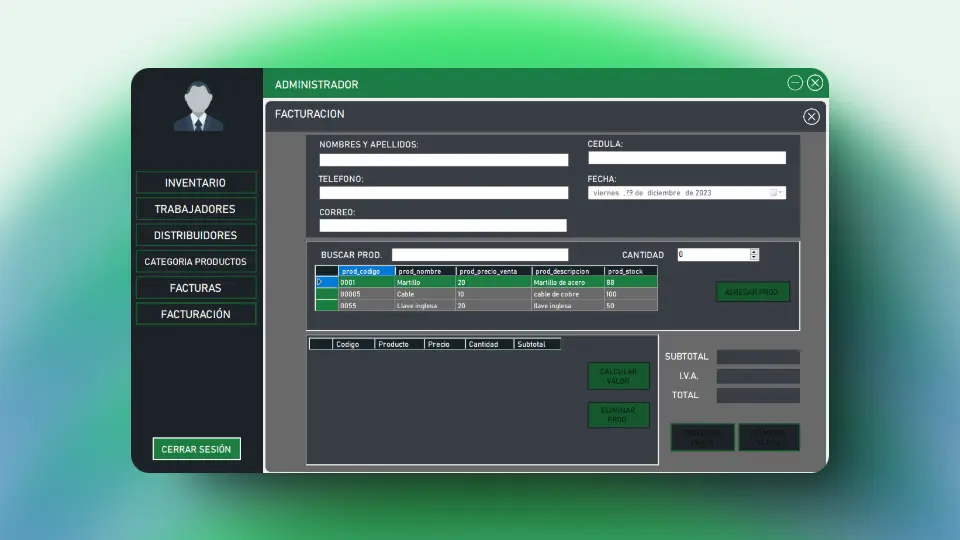The height and width of the screenshot is (540, 960).
Task: Click the prod_descripcion column header
Action: click(x=568, y=271)
